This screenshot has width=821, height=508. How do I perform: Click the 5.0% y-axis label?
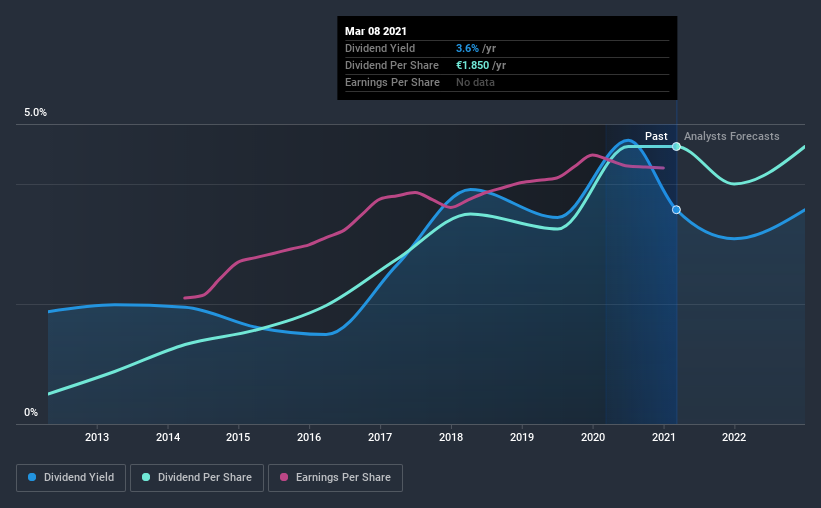[x=35, y=113]
